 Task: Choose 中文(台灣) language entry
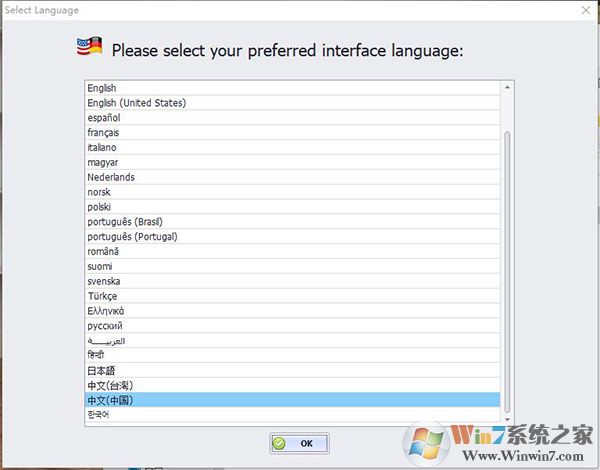pyautogui.click(x=292, y=385)
